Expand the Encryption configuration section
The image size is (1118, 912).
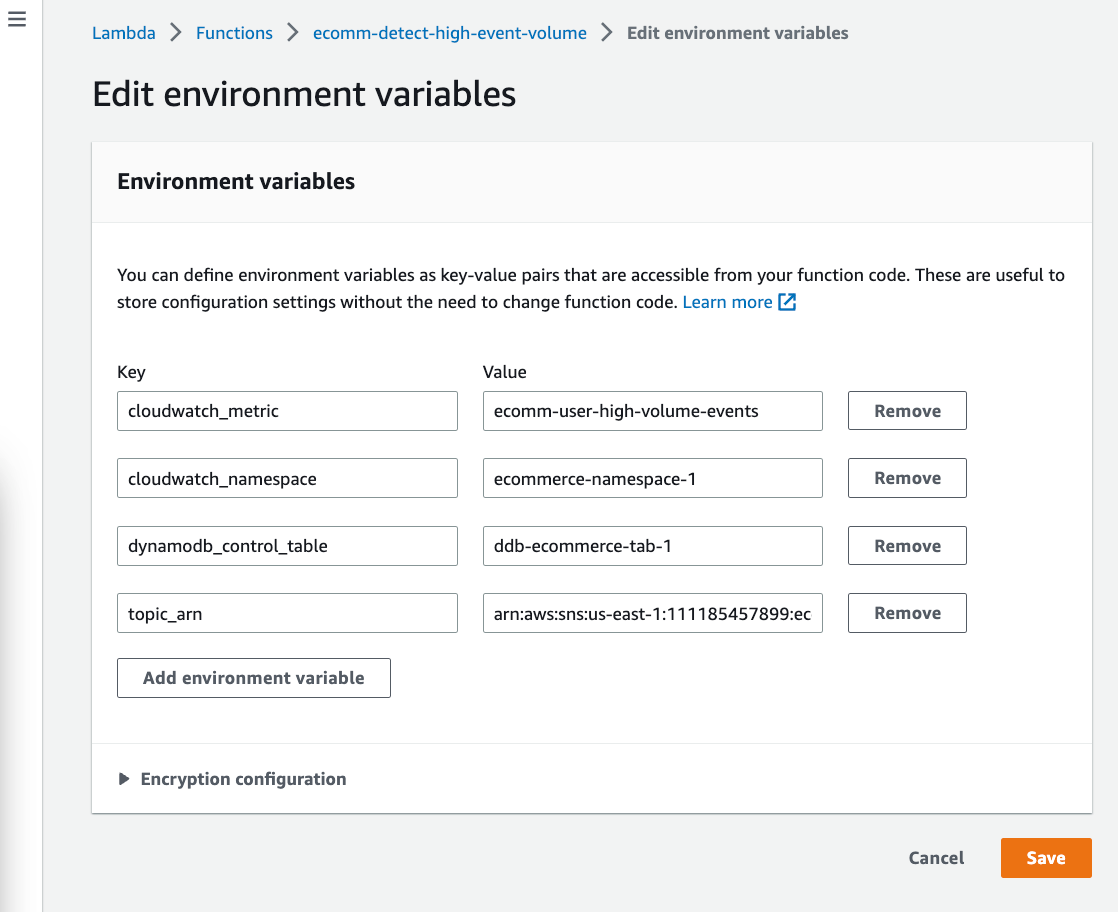coord(232,778)
